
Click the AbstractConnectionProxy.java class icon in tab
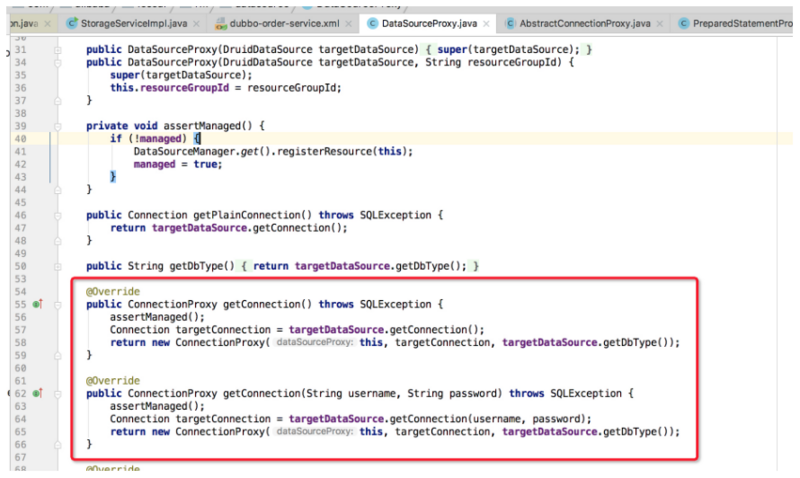click(x=510, y=23)
